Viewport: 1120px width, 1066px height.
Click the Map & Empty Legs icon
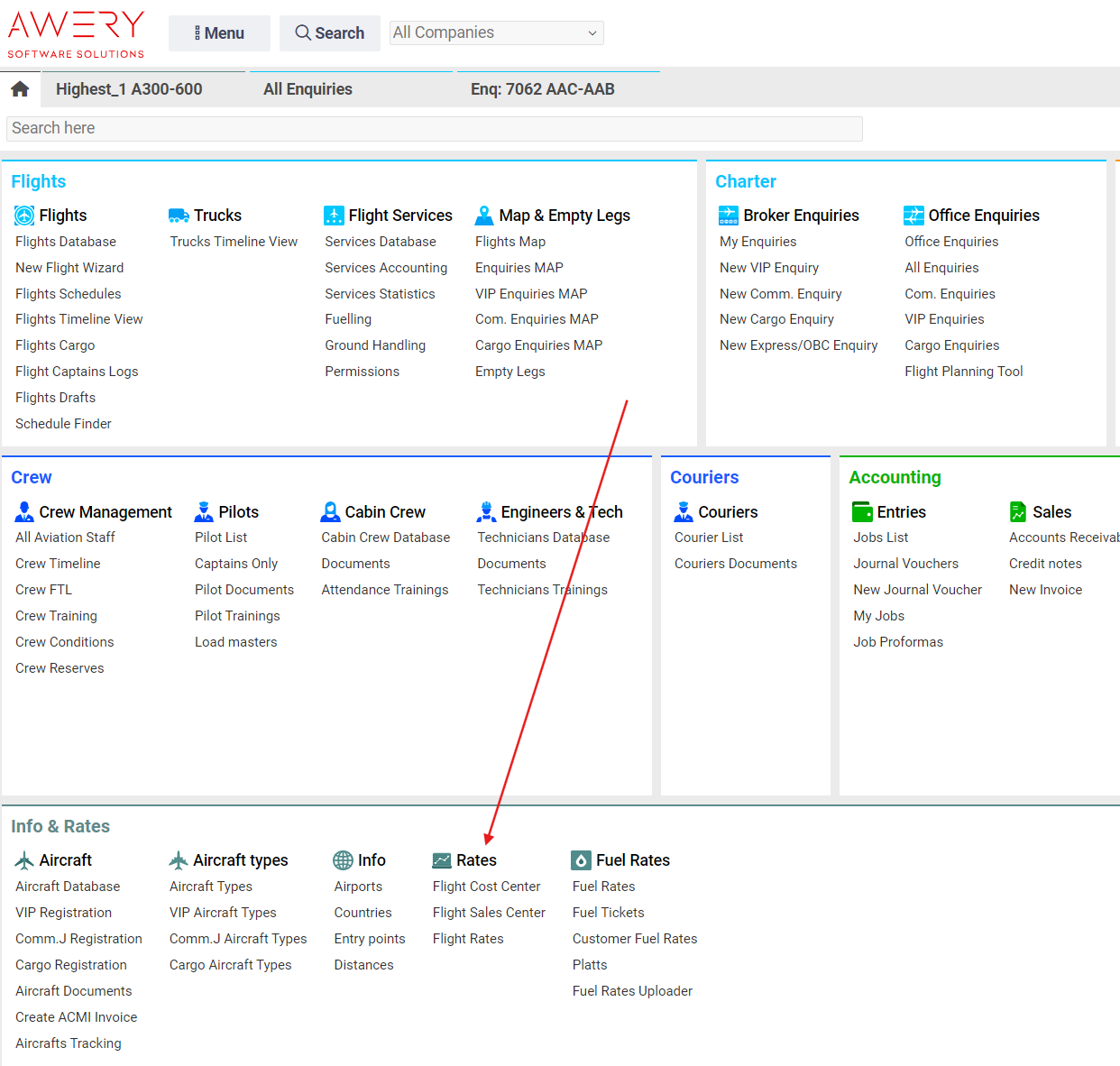(484, 216)
